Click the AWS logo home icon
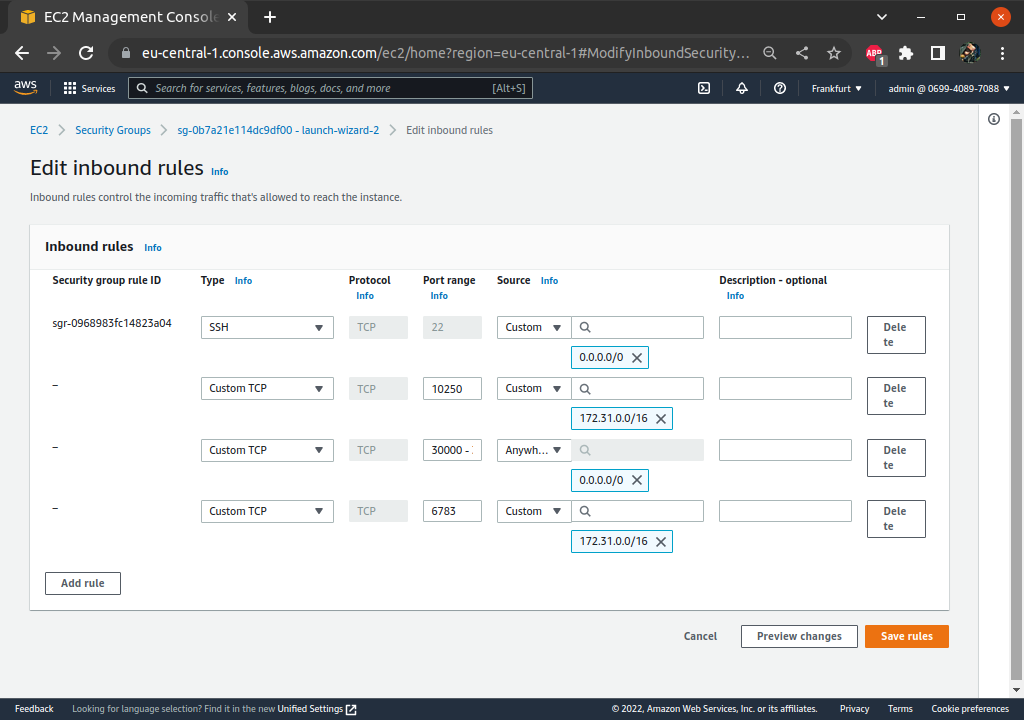 25,88
